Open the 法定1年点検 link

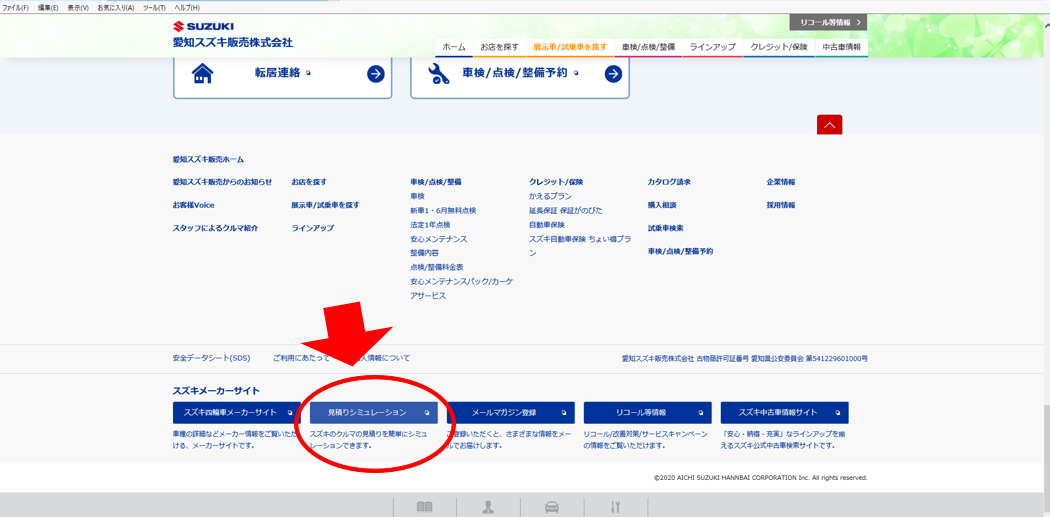point(431,224)
